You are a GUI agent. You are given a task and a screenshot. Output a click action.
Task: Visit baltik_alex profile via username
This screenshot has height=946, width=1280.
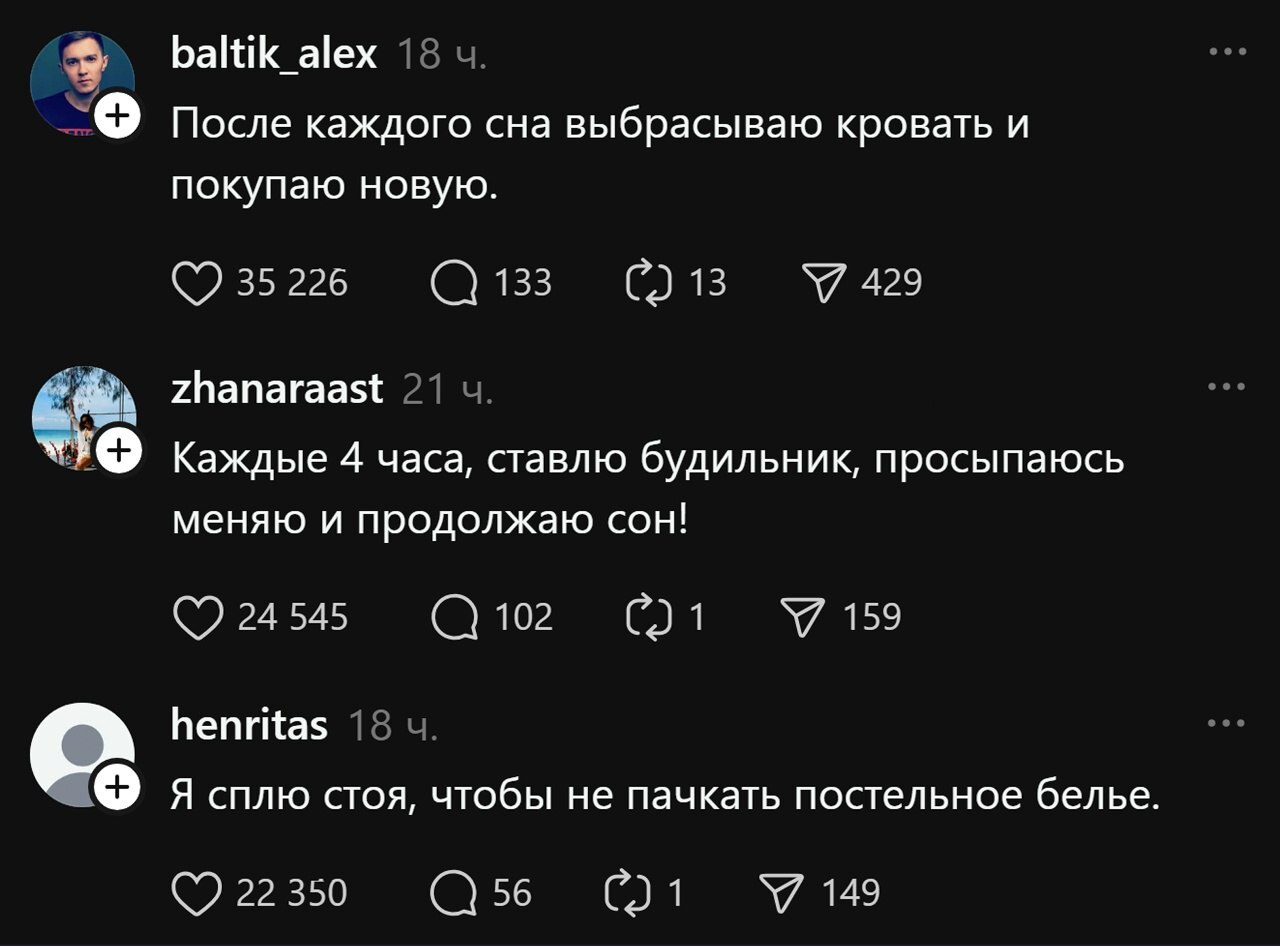click(x=273, y=53)
